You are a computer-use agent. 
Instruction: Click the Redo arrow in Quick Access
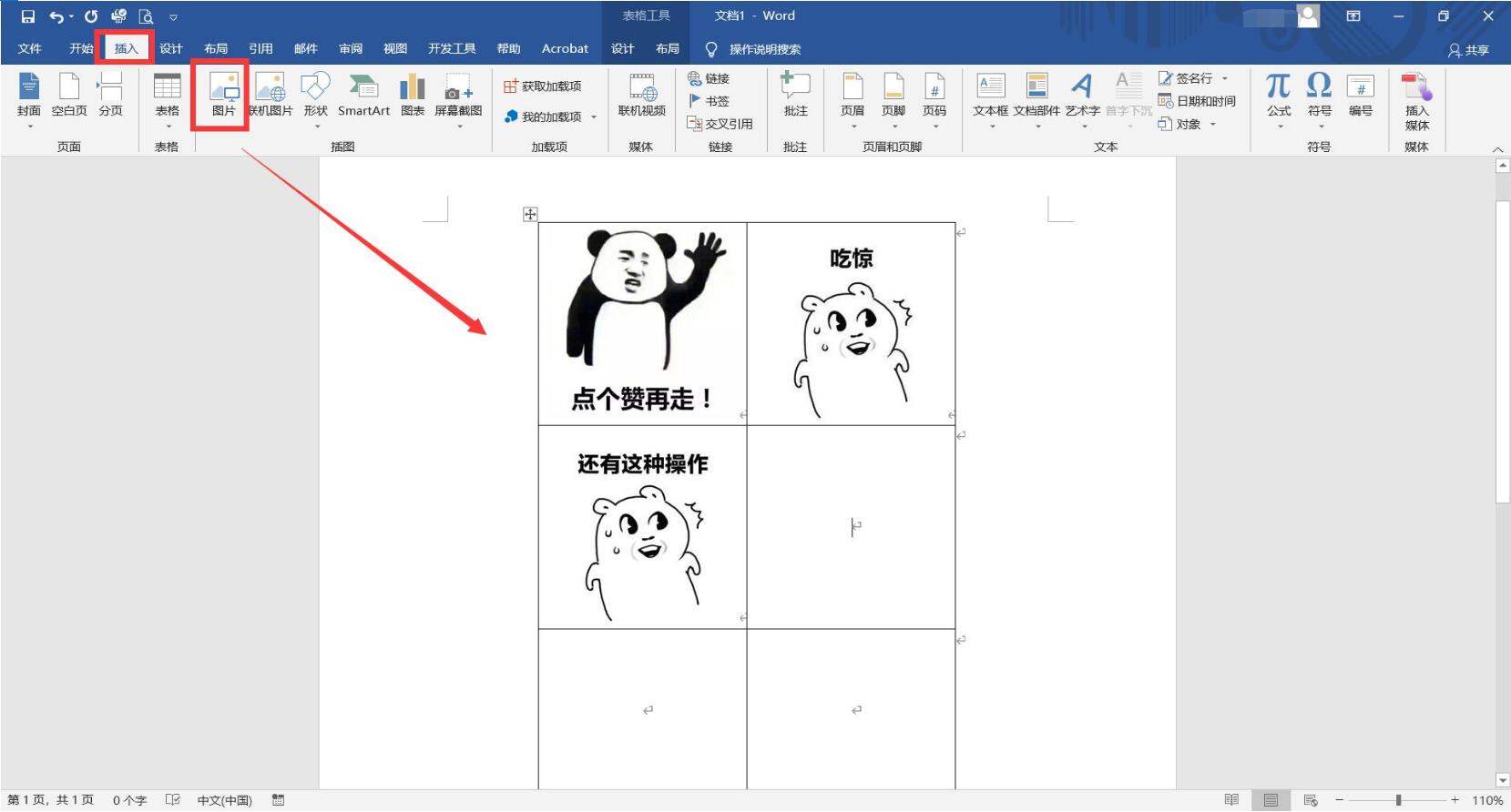pos(91,16)
